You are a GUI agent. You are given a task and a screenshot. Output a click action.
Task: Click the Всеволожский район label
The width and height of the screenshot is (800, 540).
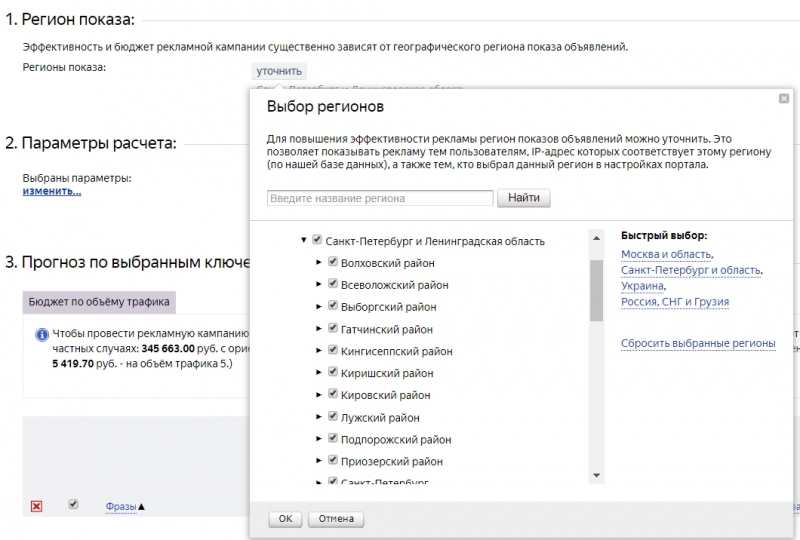point(394,285)
